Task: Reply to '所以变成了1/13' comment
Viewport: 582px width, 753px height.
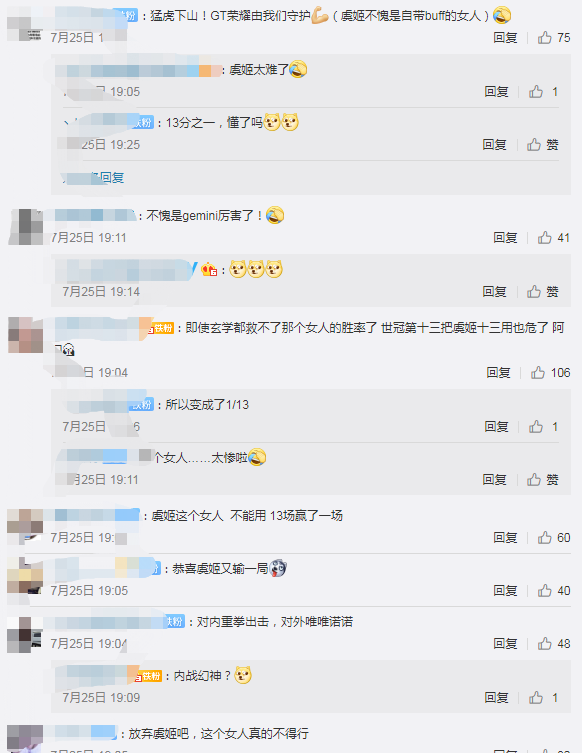Action: coord(497,426)
